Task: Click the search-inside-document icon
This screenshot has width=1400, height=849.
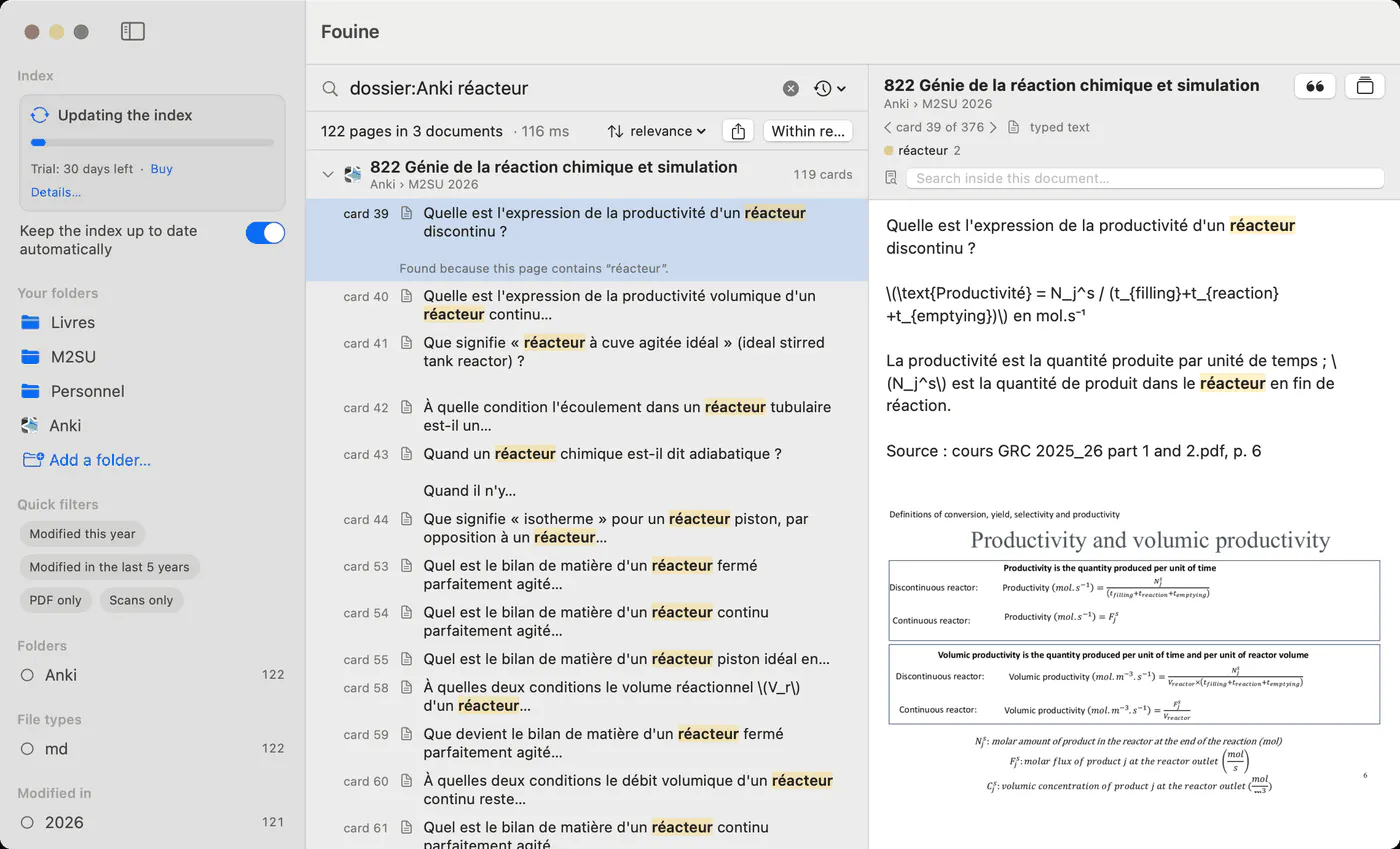Action: (892, 178)
